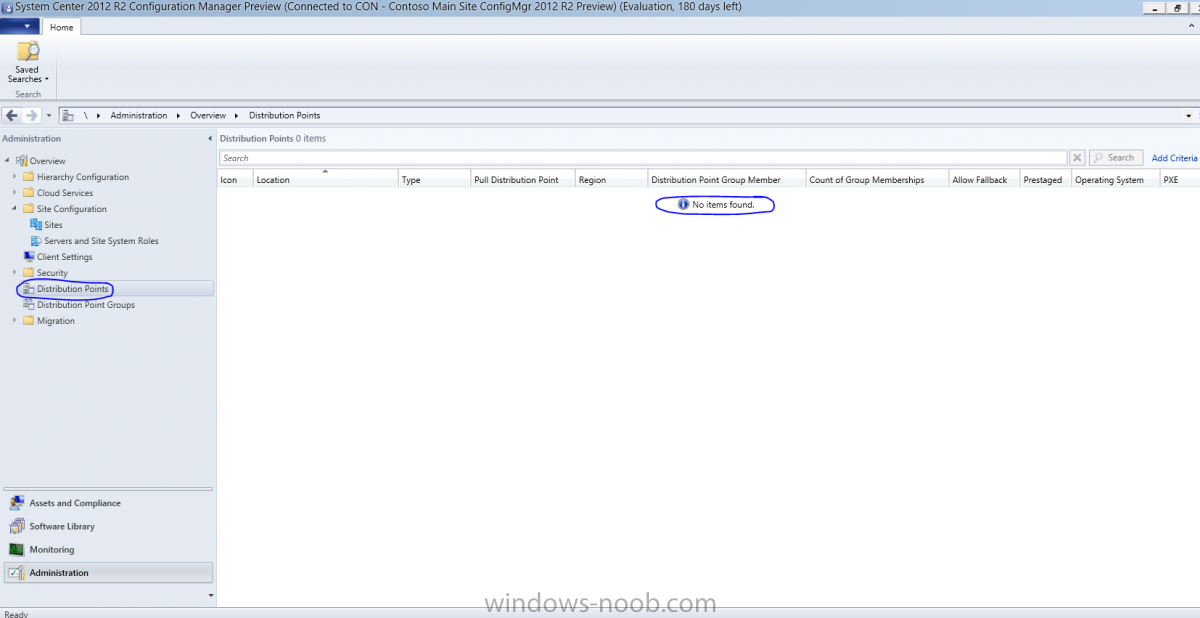Collapse the Overview tree node
1200x618 pixels.
7,161
